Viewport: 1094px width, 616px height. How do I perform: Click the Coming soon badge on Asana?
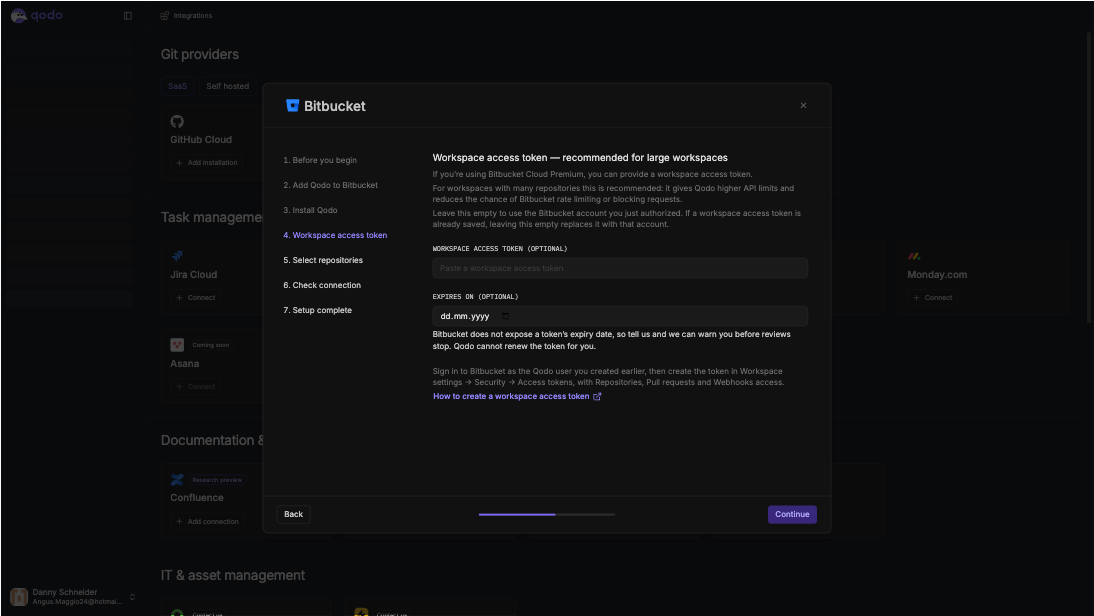[210, 345]
